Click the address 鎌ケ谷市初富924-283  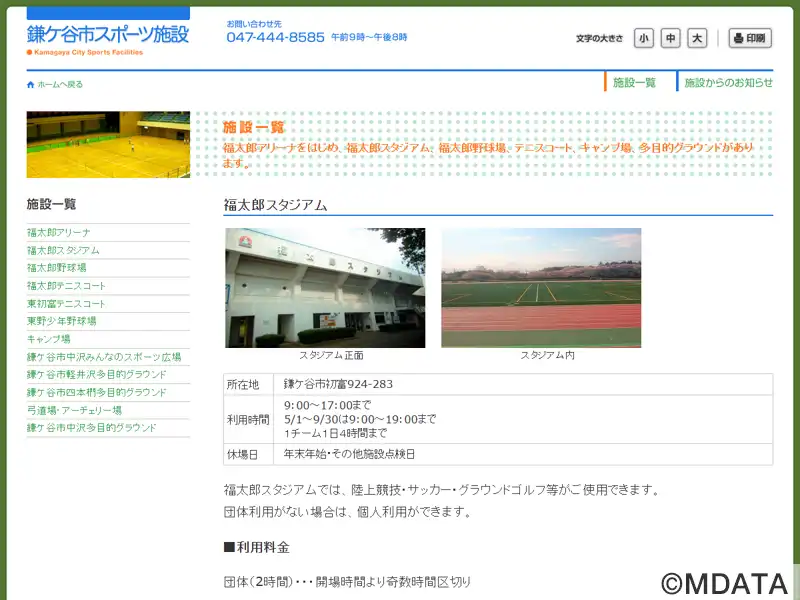point(338,384)
